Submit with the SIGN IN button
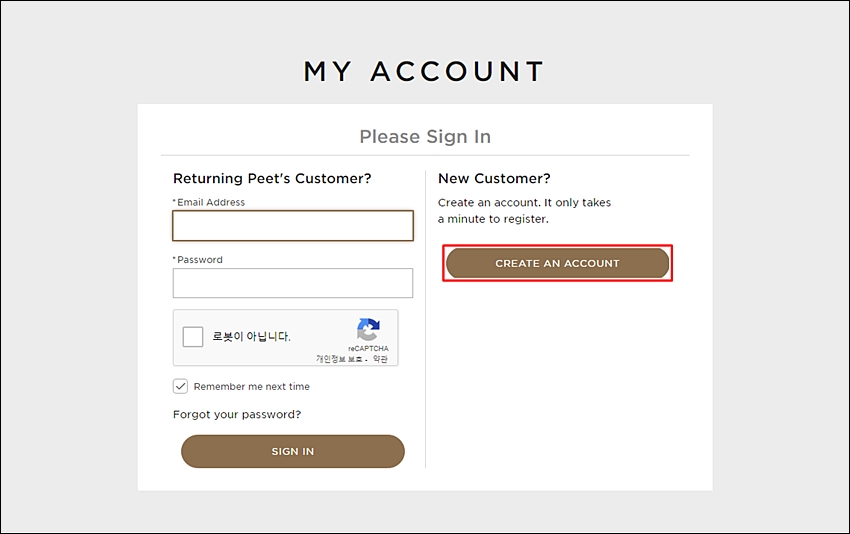The height and width of the screenshot is (534, 850). pyautogui.click(x=293, y=451)
